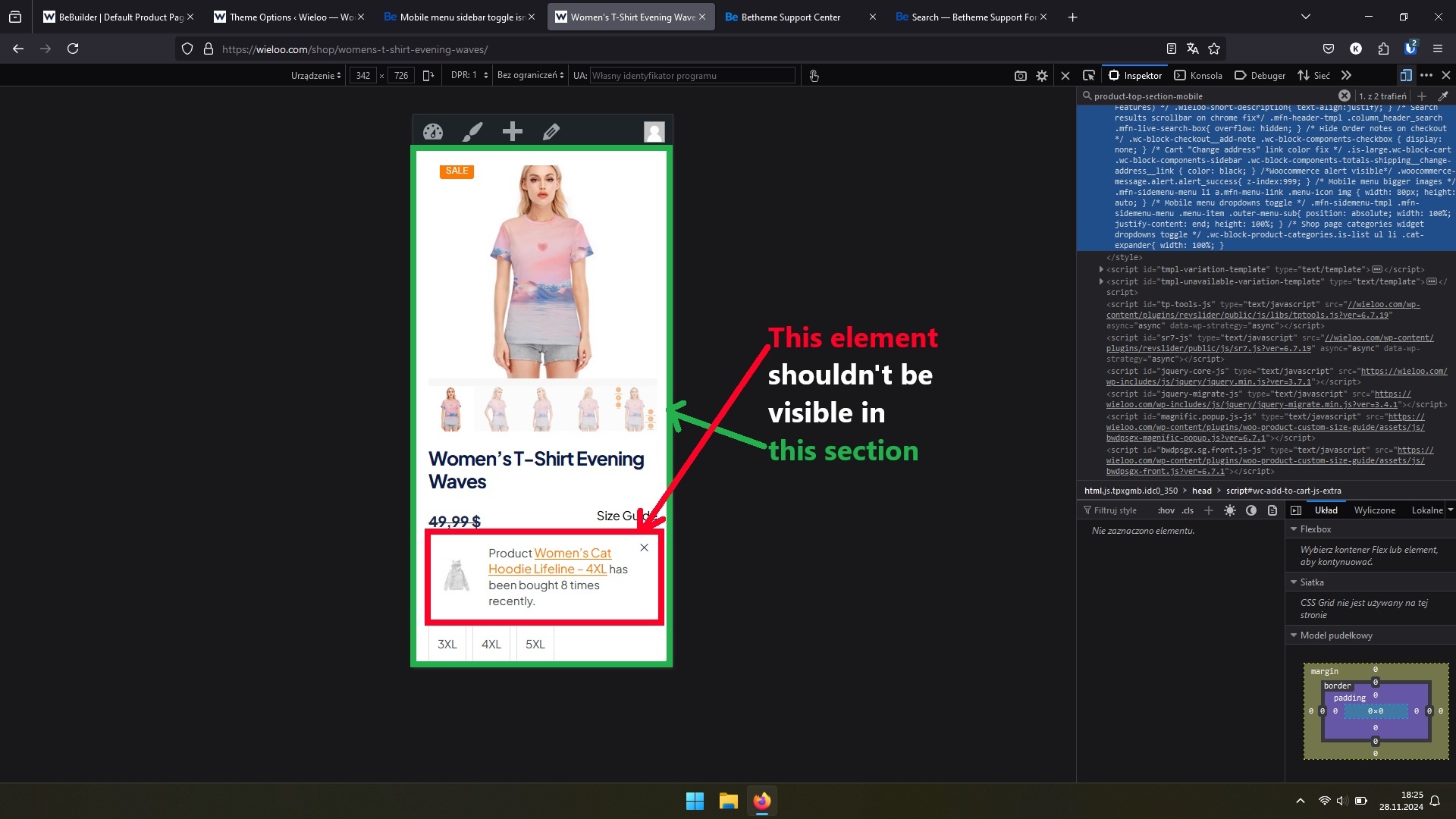1456x819 pixels.
Task: Expand the tmpl-unavailable-variation-template script node
Action: tap(1101, 281)
